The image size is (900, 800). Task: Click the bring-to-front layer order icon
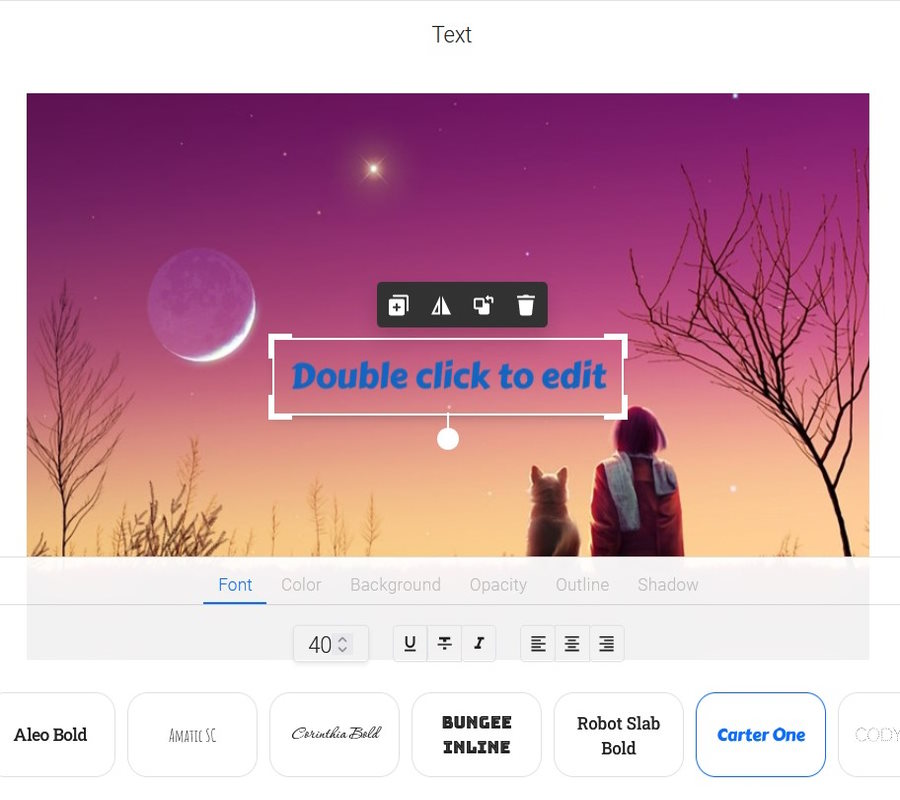click(483, 305)
